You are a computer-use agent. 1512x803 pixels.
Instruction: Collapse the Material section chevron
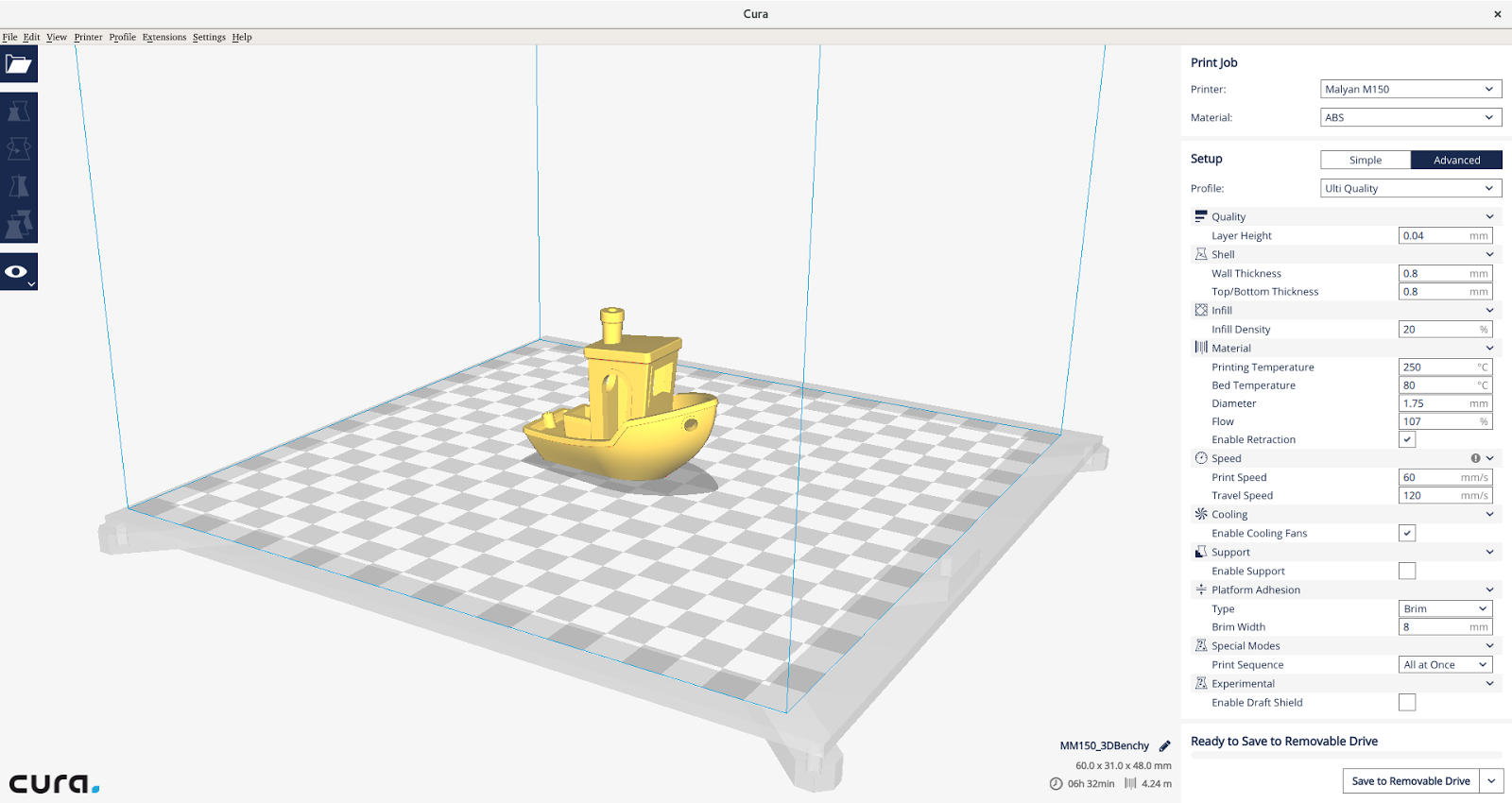(1490, 348)
